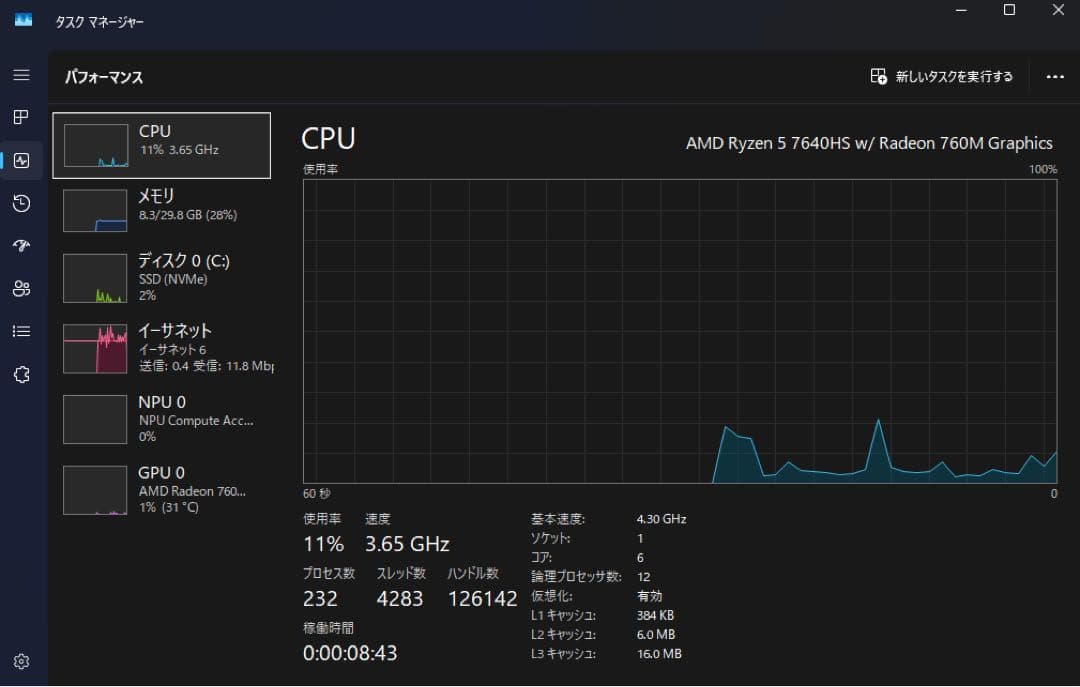Click the maximize button of the window
The width and height of the screenshot is (1080, 687).
1009,10
